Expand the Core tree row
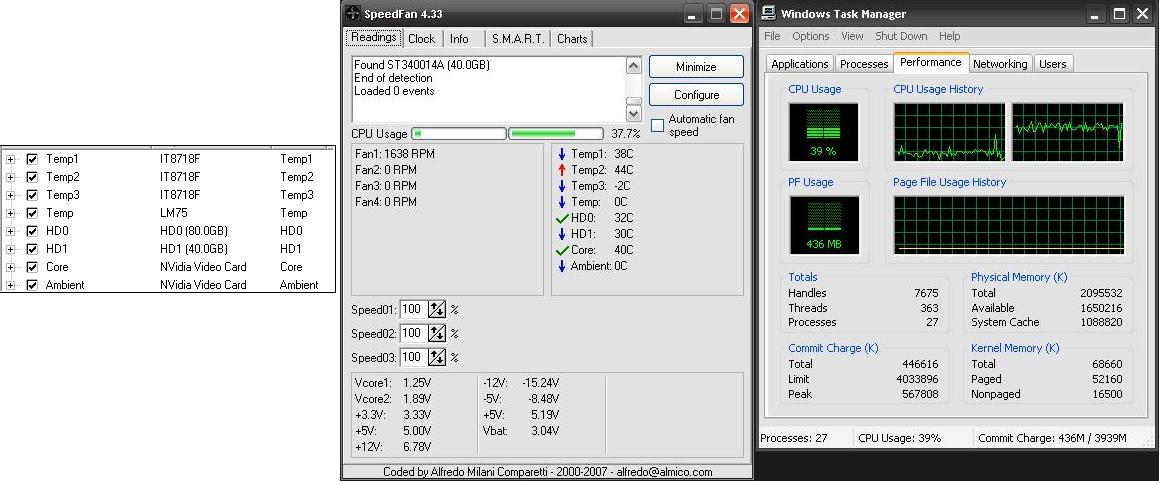Image resolution: width=1160 pixels, height=484 pixels. (x=10, y=267)
